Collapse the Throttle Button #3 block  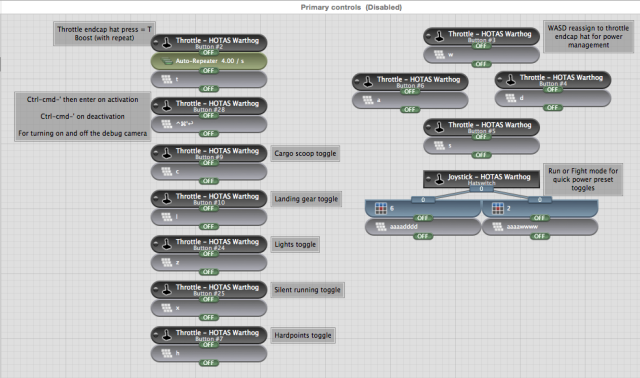tap(428, 36)
